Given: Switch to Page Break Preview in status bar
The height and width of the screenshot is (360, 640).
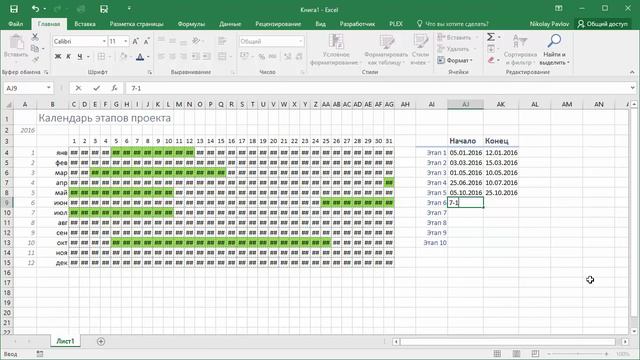Looking at the screenshot, I should [x=536, y=353].
